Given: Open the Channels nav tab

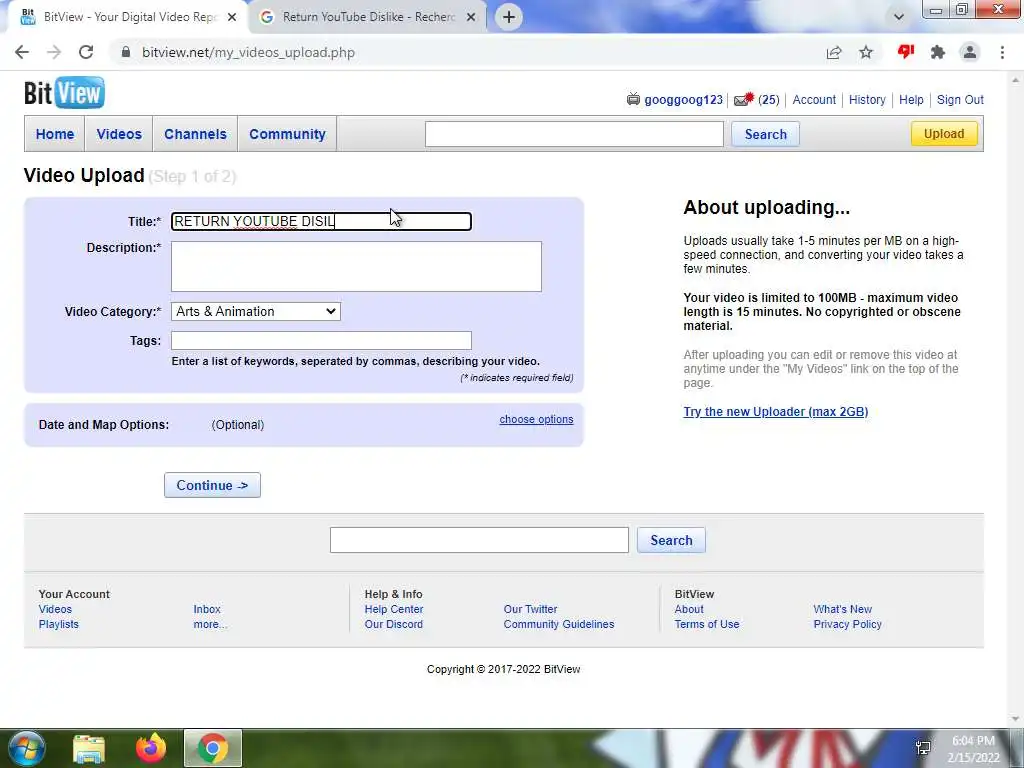Looking at the screenshot, I should [x=195, y=134].
